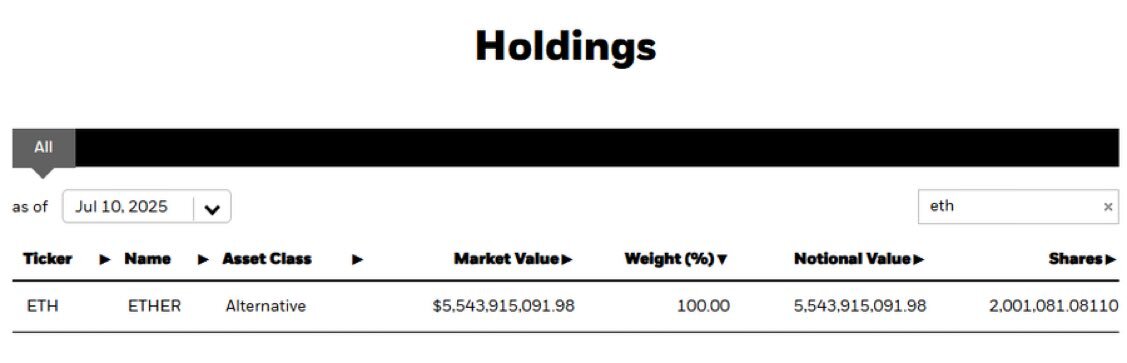
Task: Clear the eth search filter
Action: [x=1108, y=207]
